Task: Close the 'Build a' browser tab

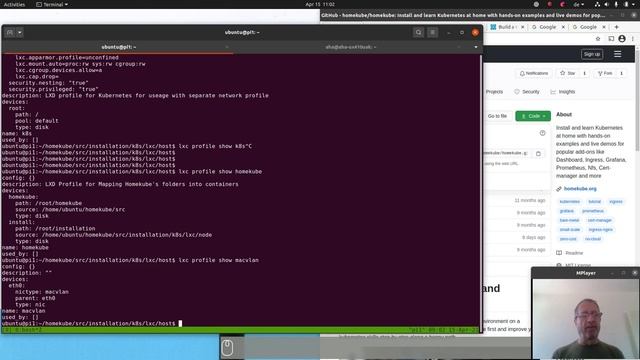Action: point(523,27)
